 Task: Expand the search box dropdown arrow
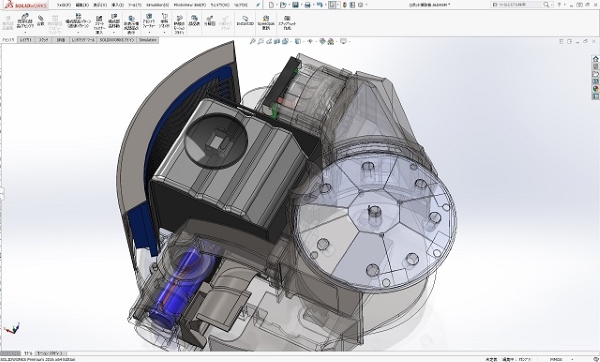click(x=551, y=5)
